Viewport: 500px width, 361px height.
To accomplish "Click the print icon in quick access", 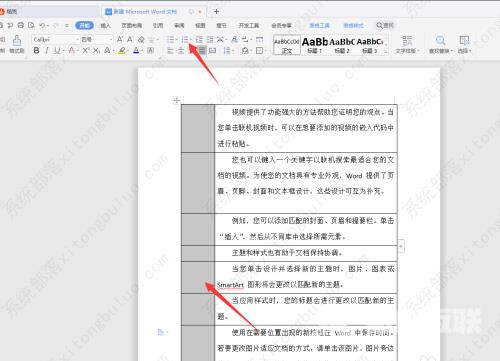I will click(x=21, y=25).
